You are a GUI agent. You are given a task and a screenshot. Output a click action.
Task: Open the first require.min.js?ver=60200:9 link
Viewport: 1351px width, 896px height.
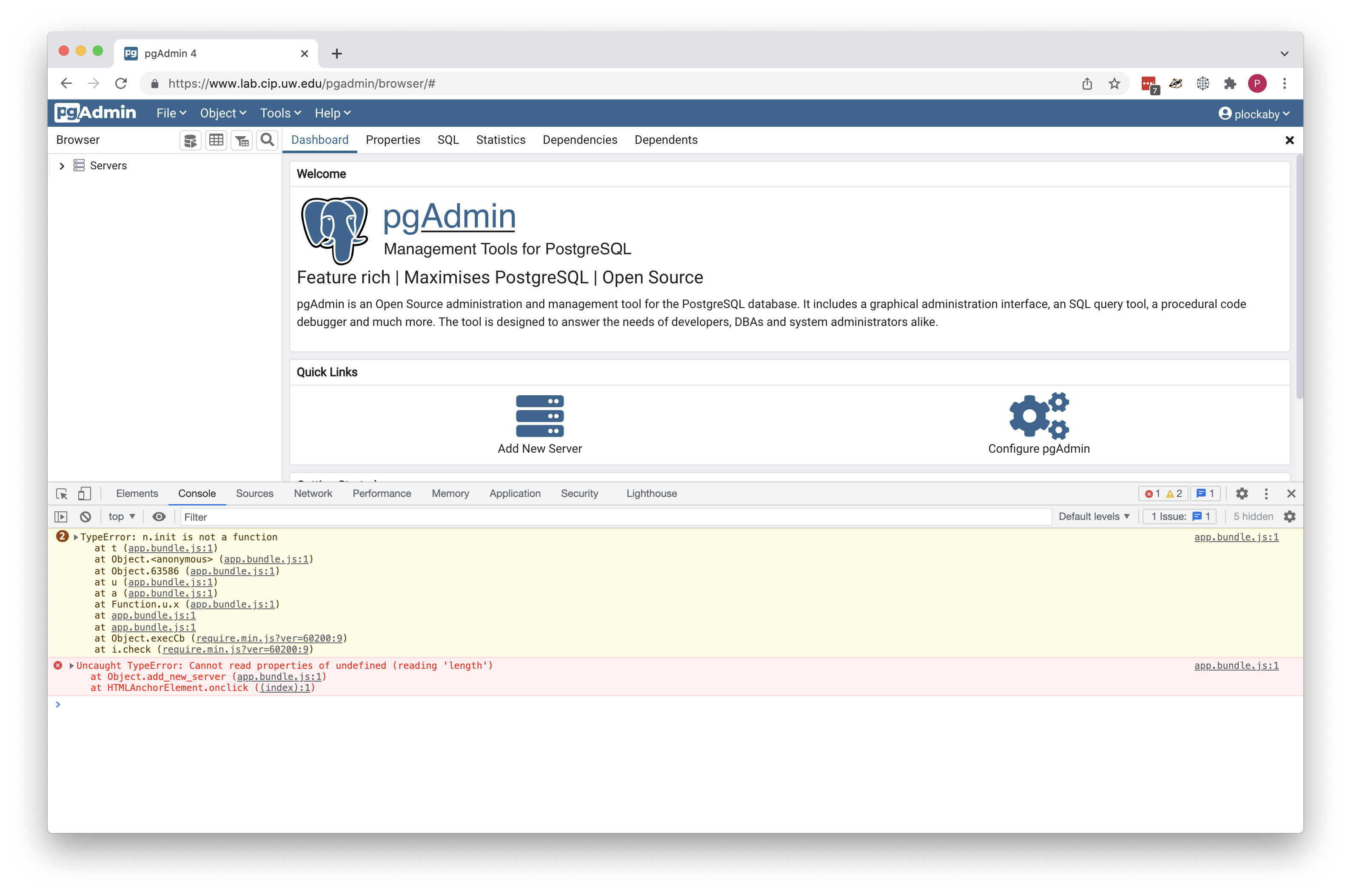tap(269, 638)
